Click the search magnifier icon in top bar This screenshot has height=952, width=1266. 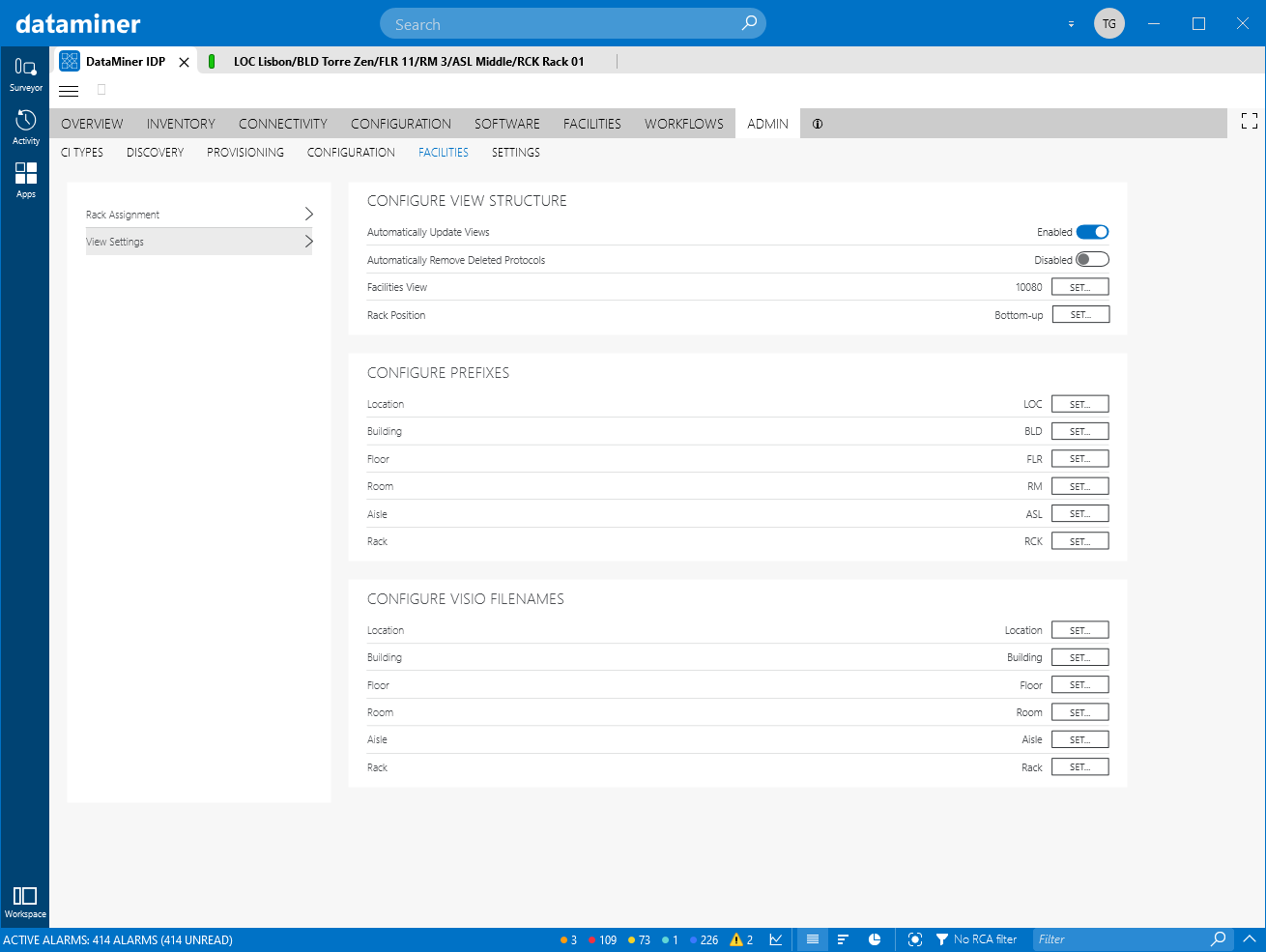(749, 23)
